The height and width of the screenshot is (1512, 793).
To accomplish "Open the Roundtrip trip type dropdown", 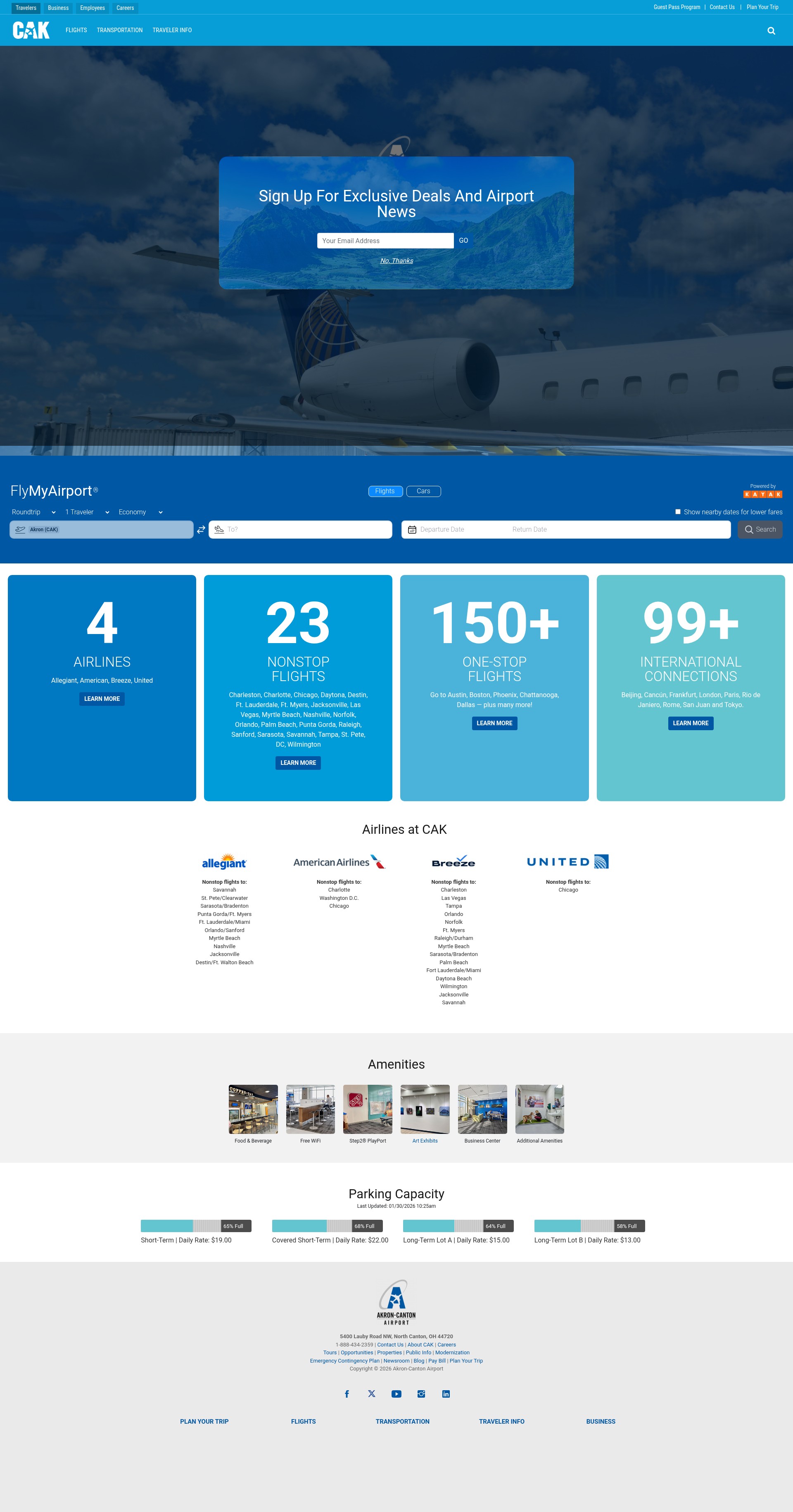I will (x=33, y=512).
